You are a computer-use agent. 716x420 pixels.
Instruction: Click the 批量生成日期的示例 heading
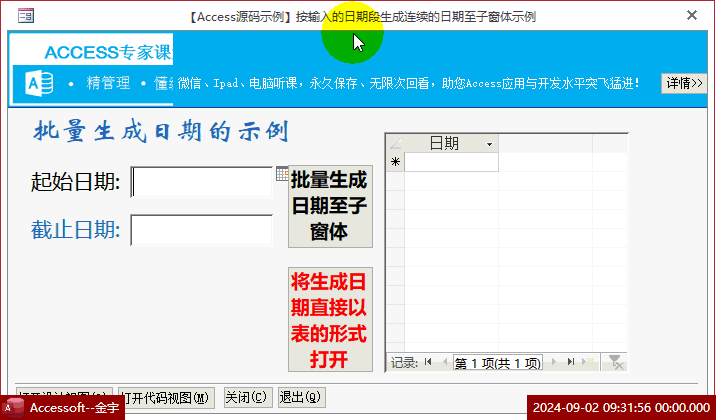[162, 131]
